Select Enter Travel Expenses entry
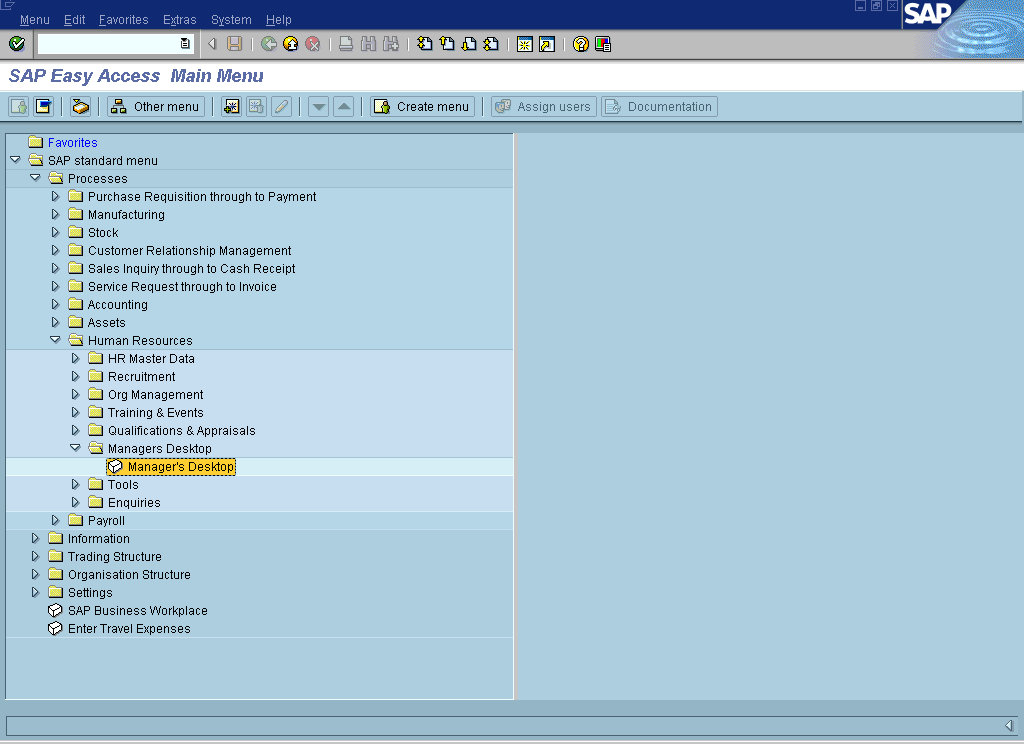Image resolution: width=1024 pixels, height=744 pixels. [x=129, y=628]
